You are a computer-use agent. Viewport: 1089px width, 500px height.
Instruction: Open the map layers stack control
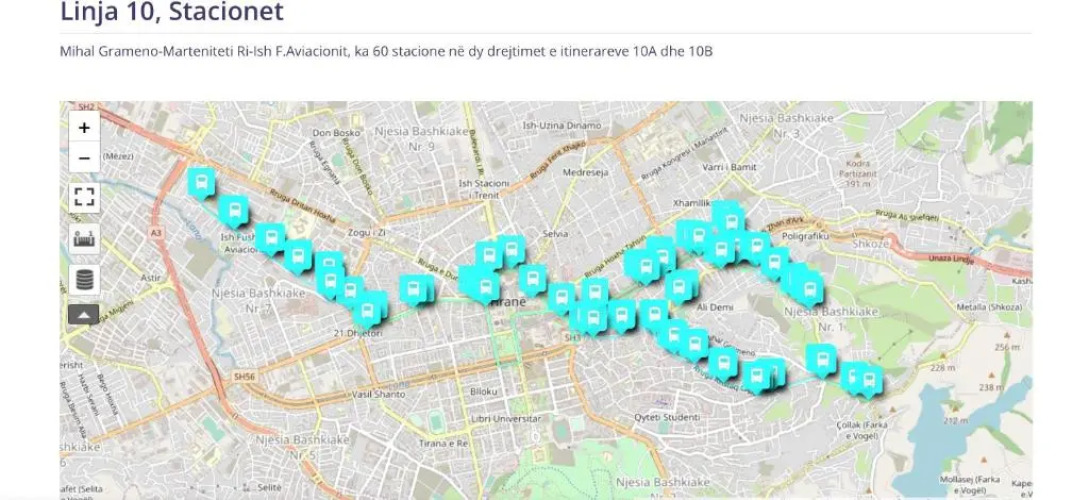(x=84, y=279)
